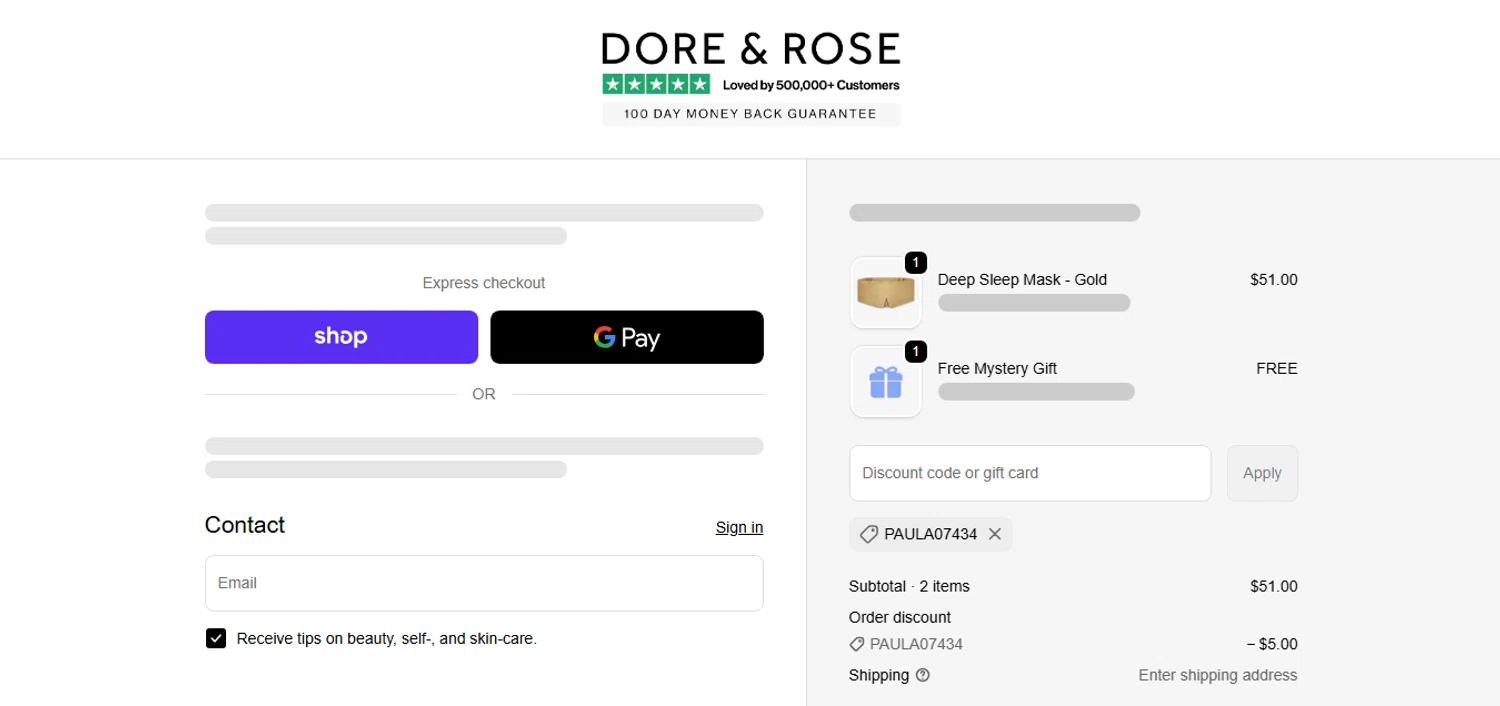The height and width of the screenshot is (706, 1500).
Task: Click the 100 Day Money Back Guarantee banner
Action: tap(751, 114)
